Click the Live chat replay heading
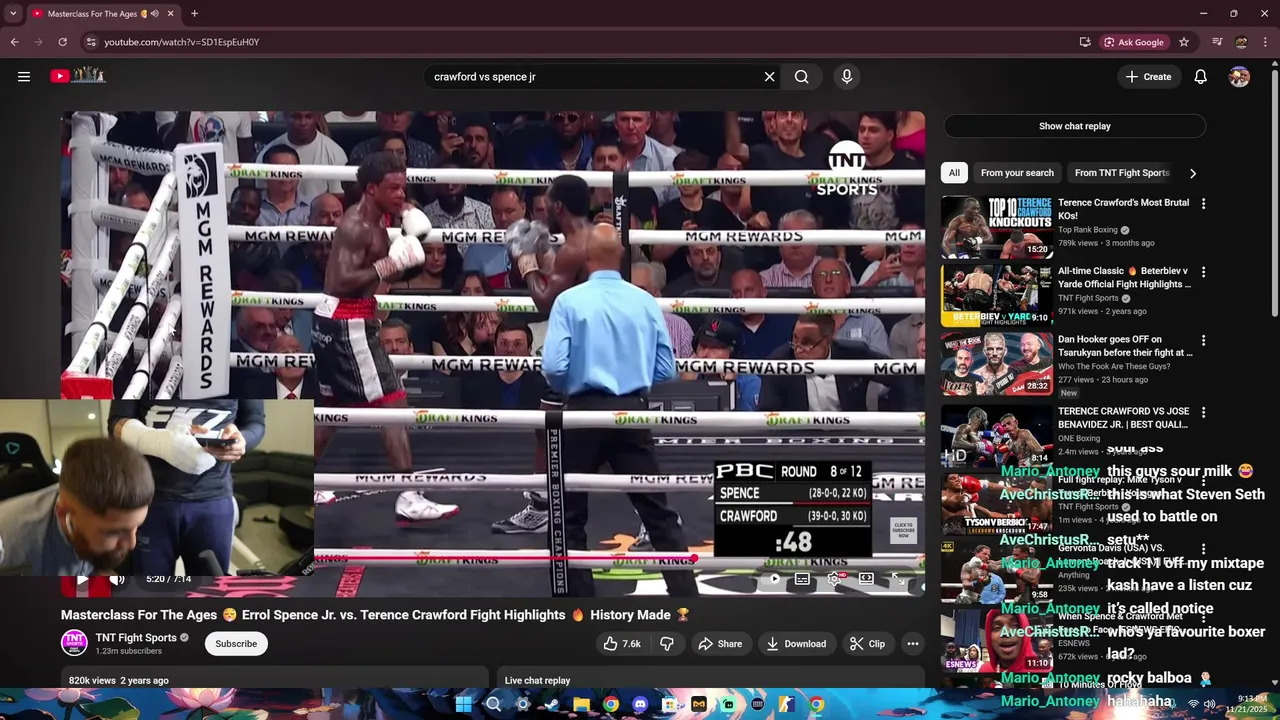1280x720 pixels. 538,681
